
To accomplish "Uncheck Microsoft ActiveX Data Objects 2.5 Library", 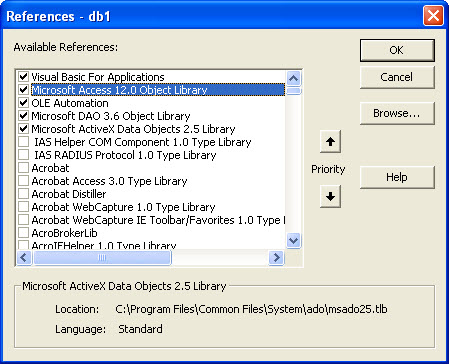I will pyautogui.click(x=23, y=129).
